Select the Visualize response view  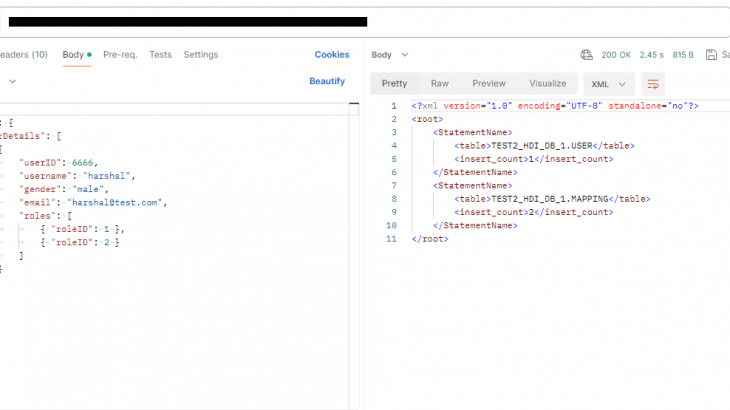coord(547,84)
